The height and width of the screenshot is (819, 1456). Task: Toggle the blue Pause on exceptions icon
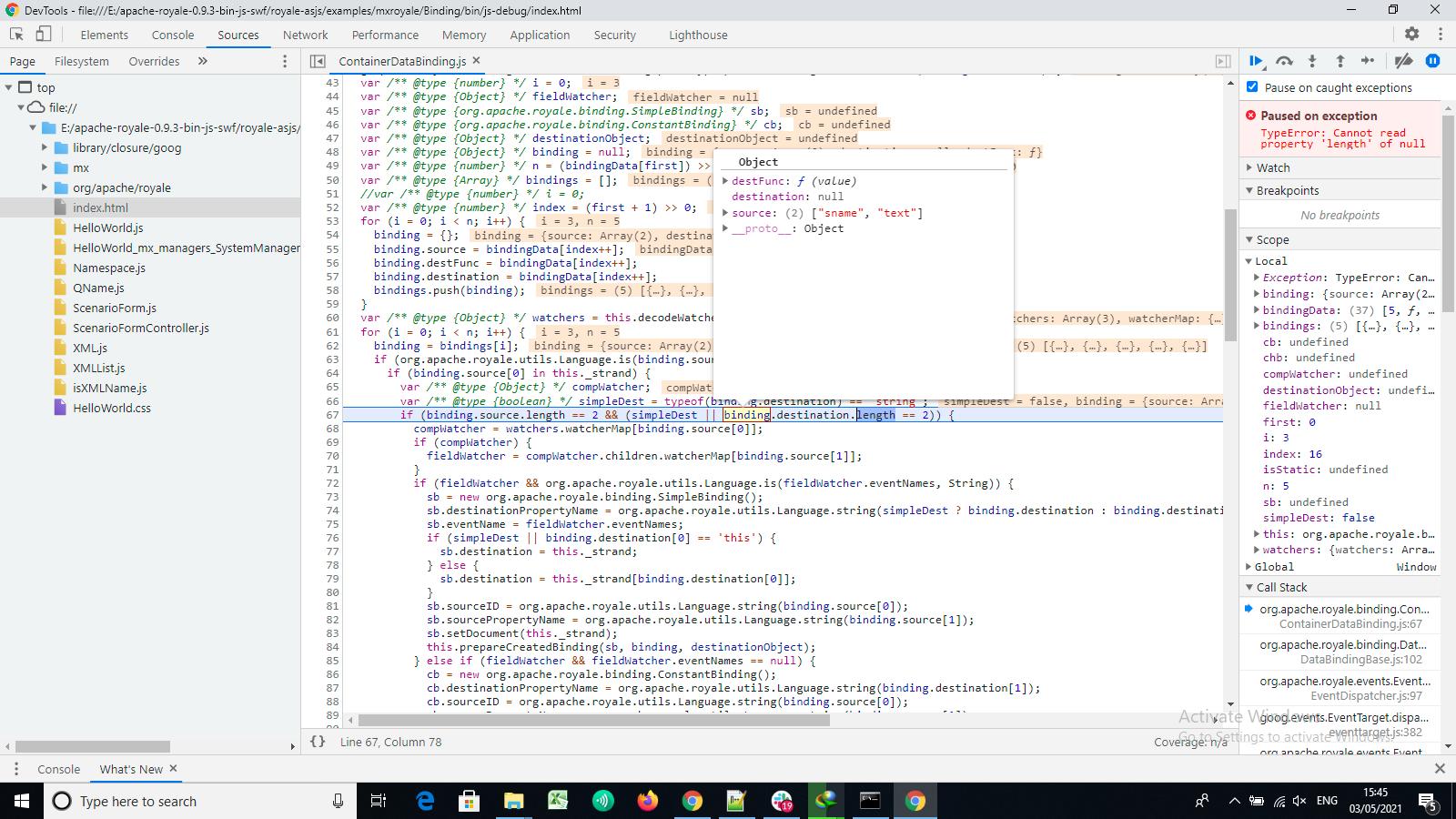(x=1432, y=61)
